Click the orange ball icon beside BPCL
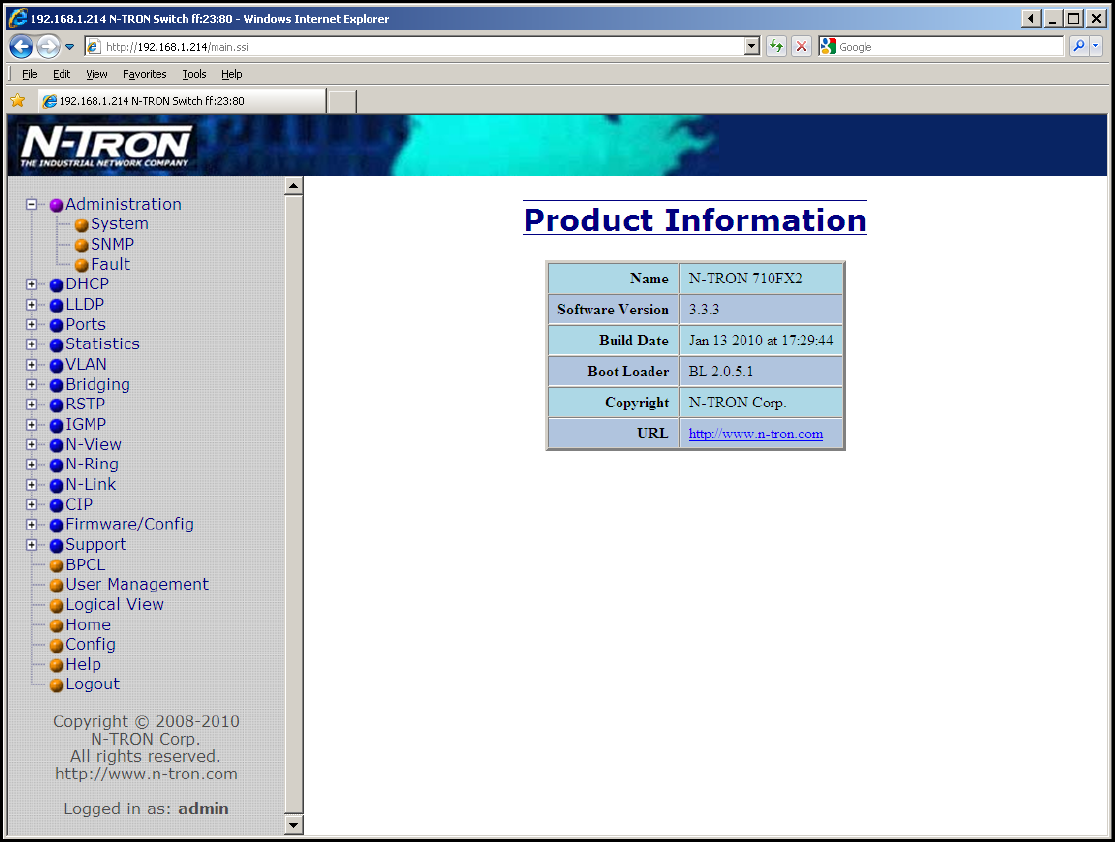 pyautogui.click(x=57, y=566)
